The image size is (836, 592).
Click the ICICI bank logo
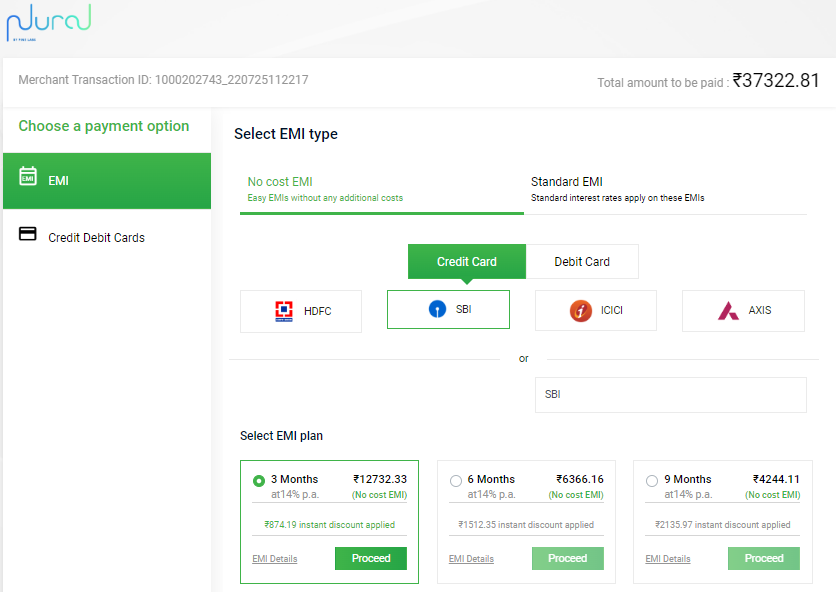click(581, 310)
